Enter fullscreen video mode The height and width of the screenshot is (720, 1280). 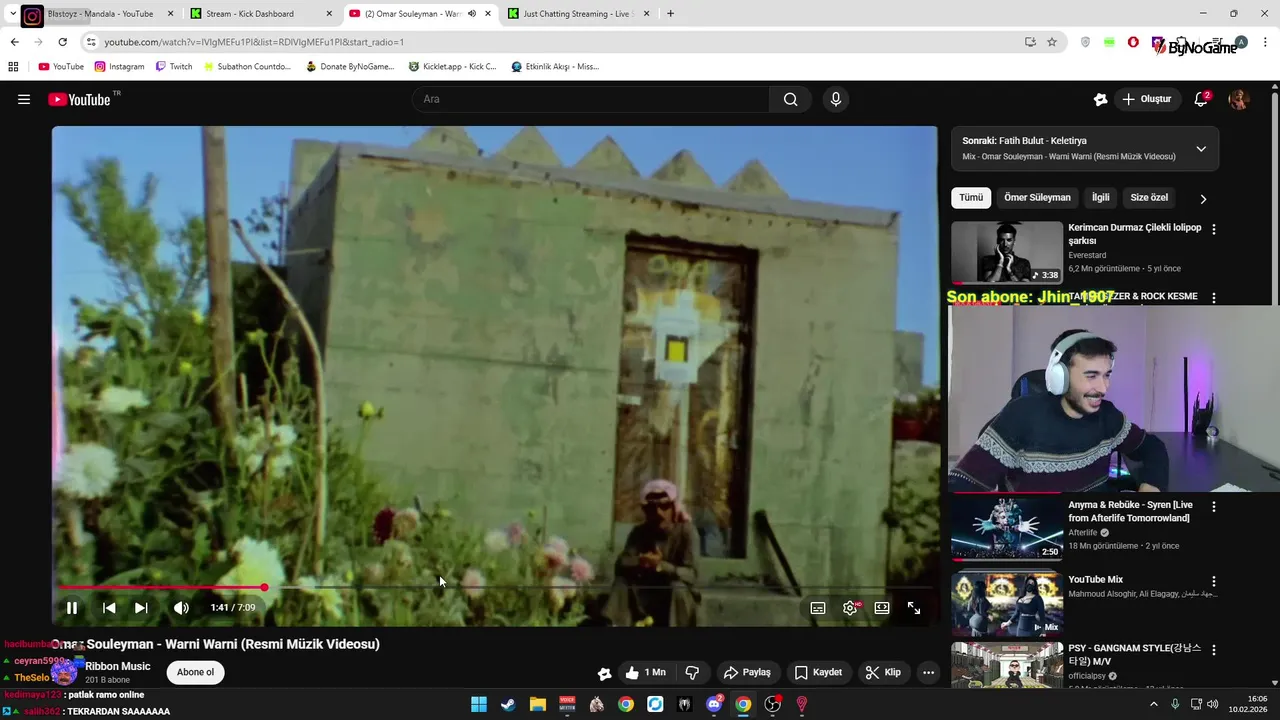(914, 607)
